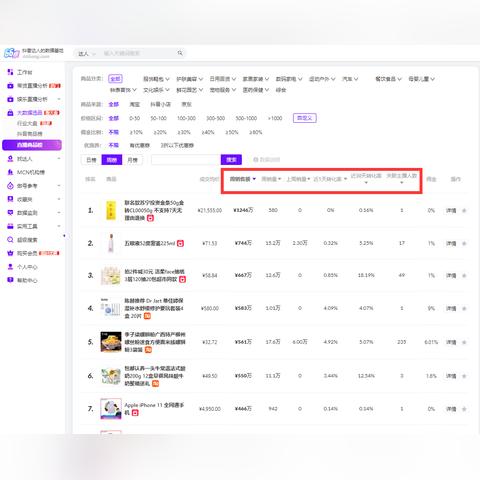Select the >1000 price range filter
The image size is (480, 480).
click(275, 118)
